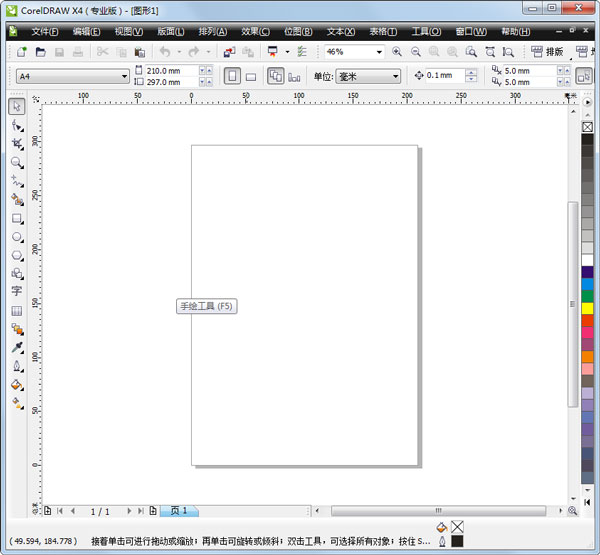This screenshot has width=600, height=555.
Task: Select the Freehand drawing tool
Action: pos(17,181)
